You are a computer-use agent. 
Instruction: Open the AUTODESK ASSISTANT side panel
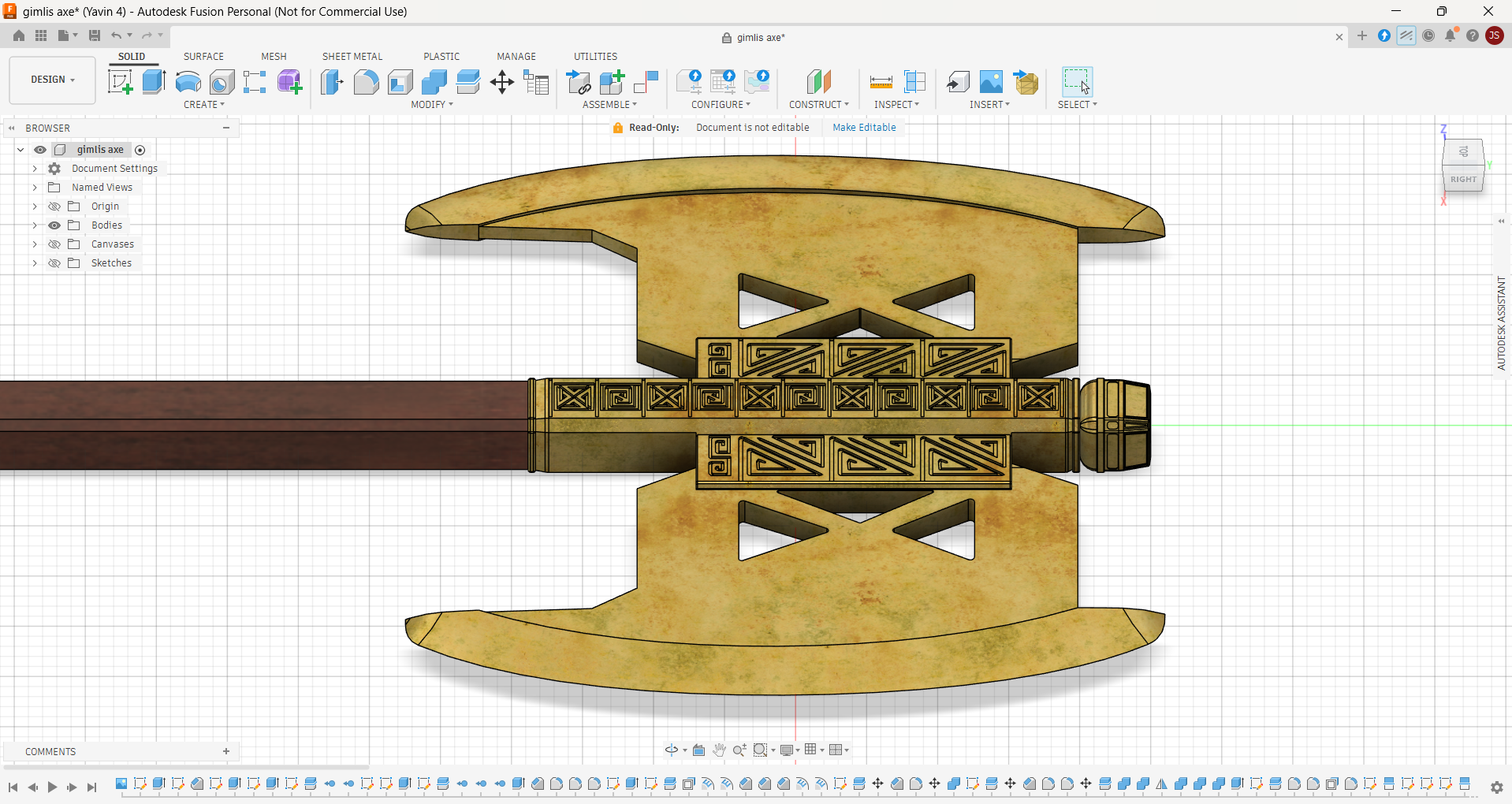tap(1501, 323)
